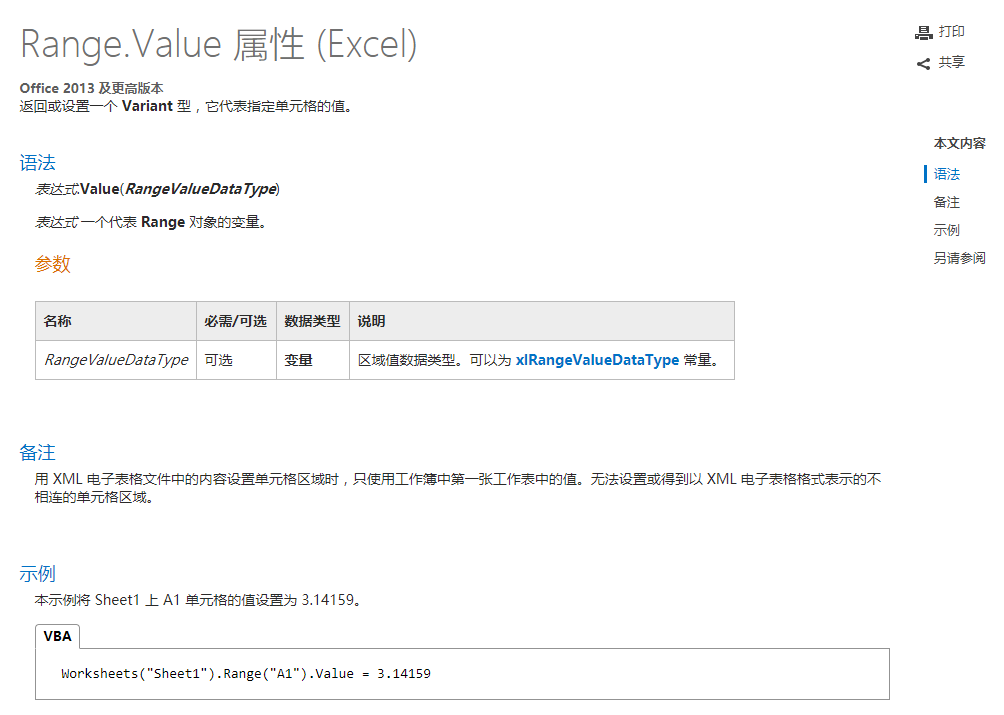Click the RangeValueDataType table cell
Screen dimensions: 1004x715
(116, 360)
